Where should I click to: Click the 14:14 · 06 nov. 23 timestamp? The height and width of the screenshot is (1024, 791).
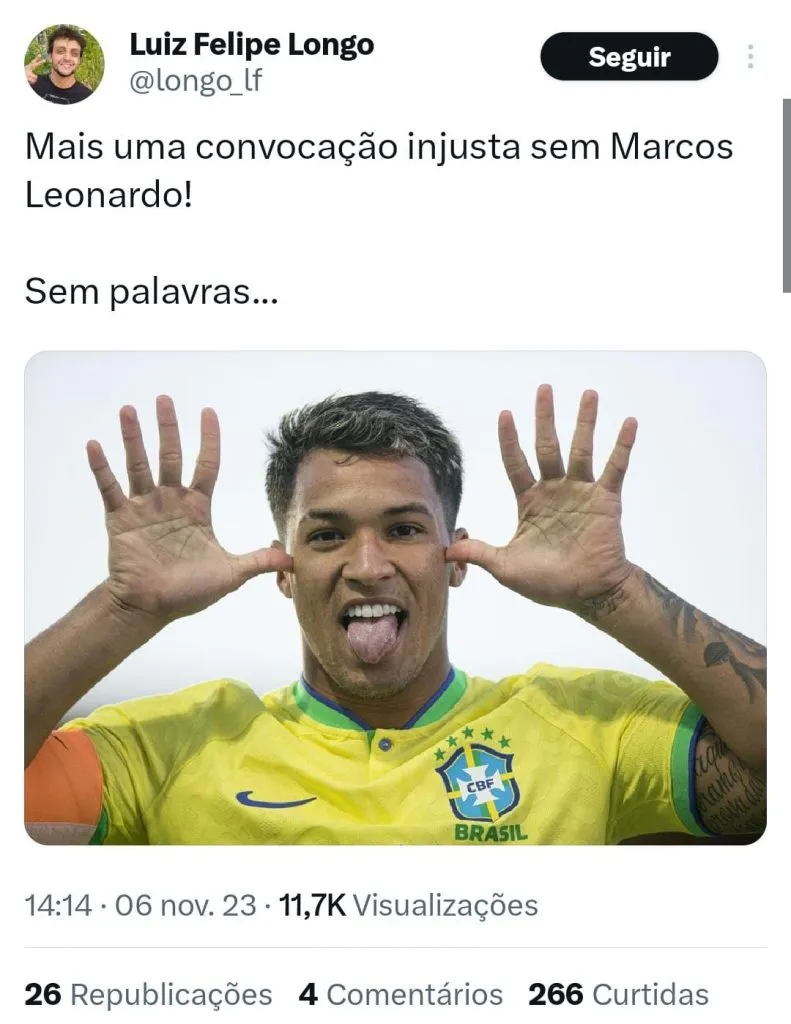coord(140,905)
